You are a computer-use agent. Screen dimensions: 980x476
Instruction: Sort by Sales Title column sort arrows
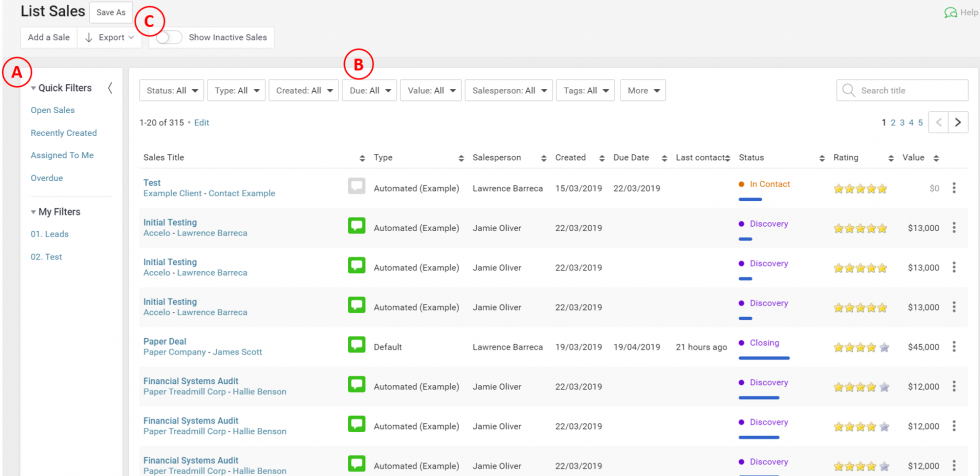[x=362, y=158]
